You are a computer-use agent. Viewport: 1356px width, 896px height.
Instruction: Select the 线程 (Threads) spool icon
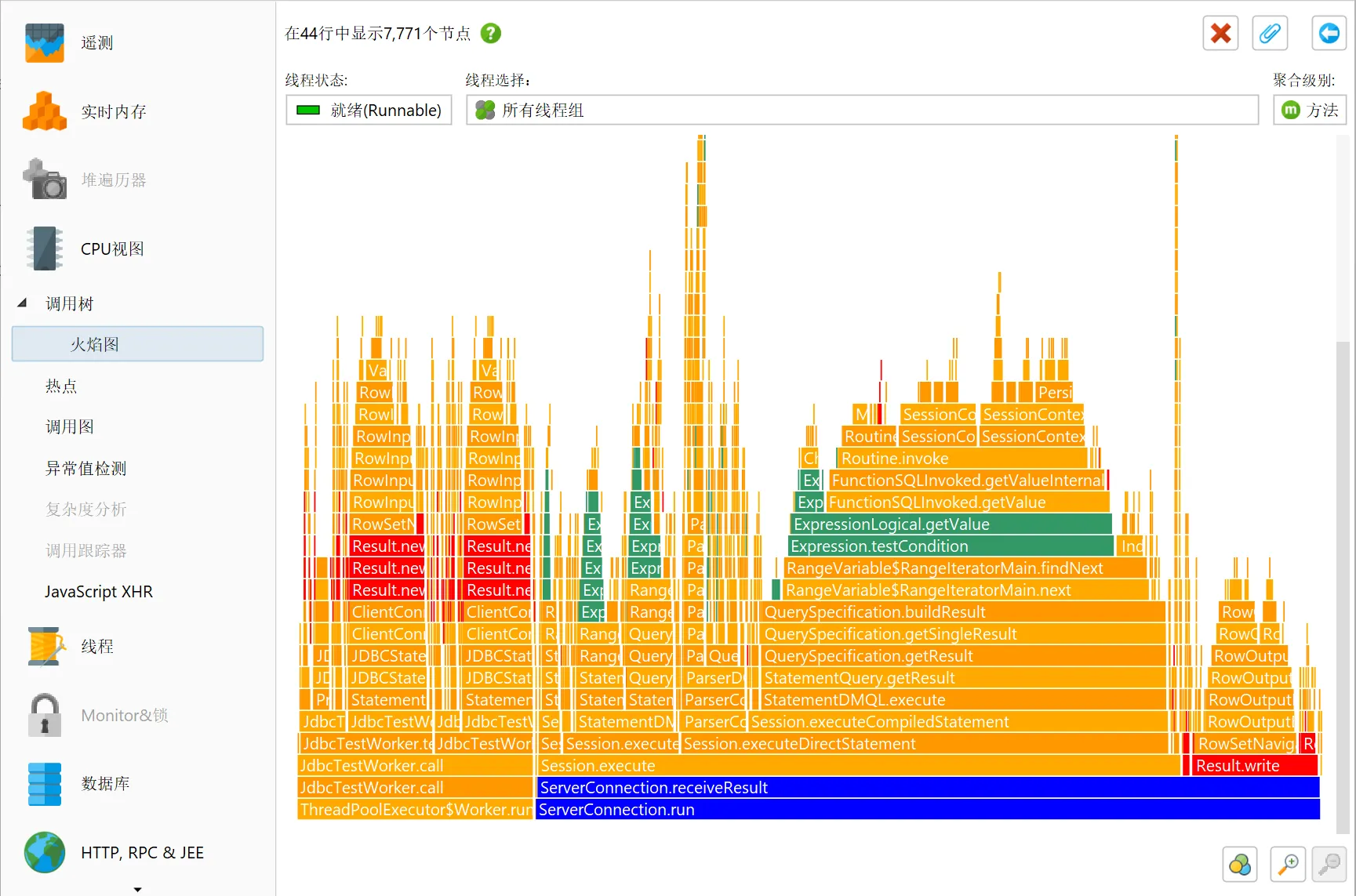(x=45, y=647)
